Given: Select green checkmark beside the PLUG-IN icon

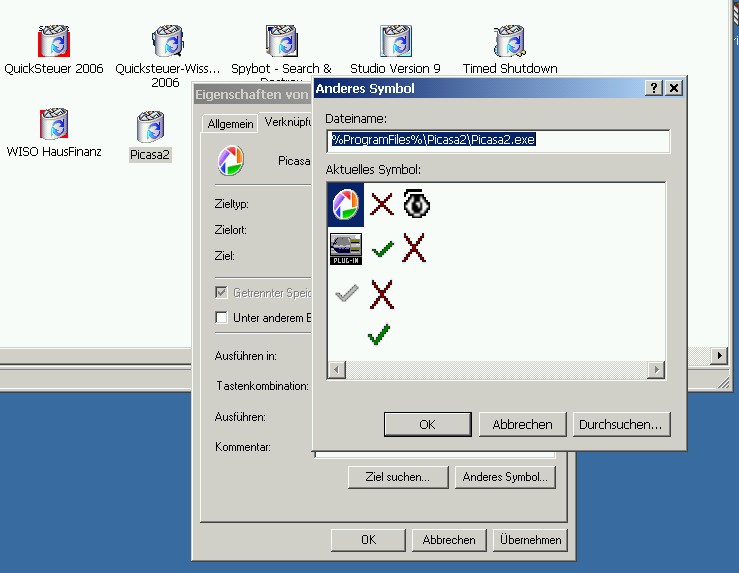Looking at the screenshot, I should 382,248.
